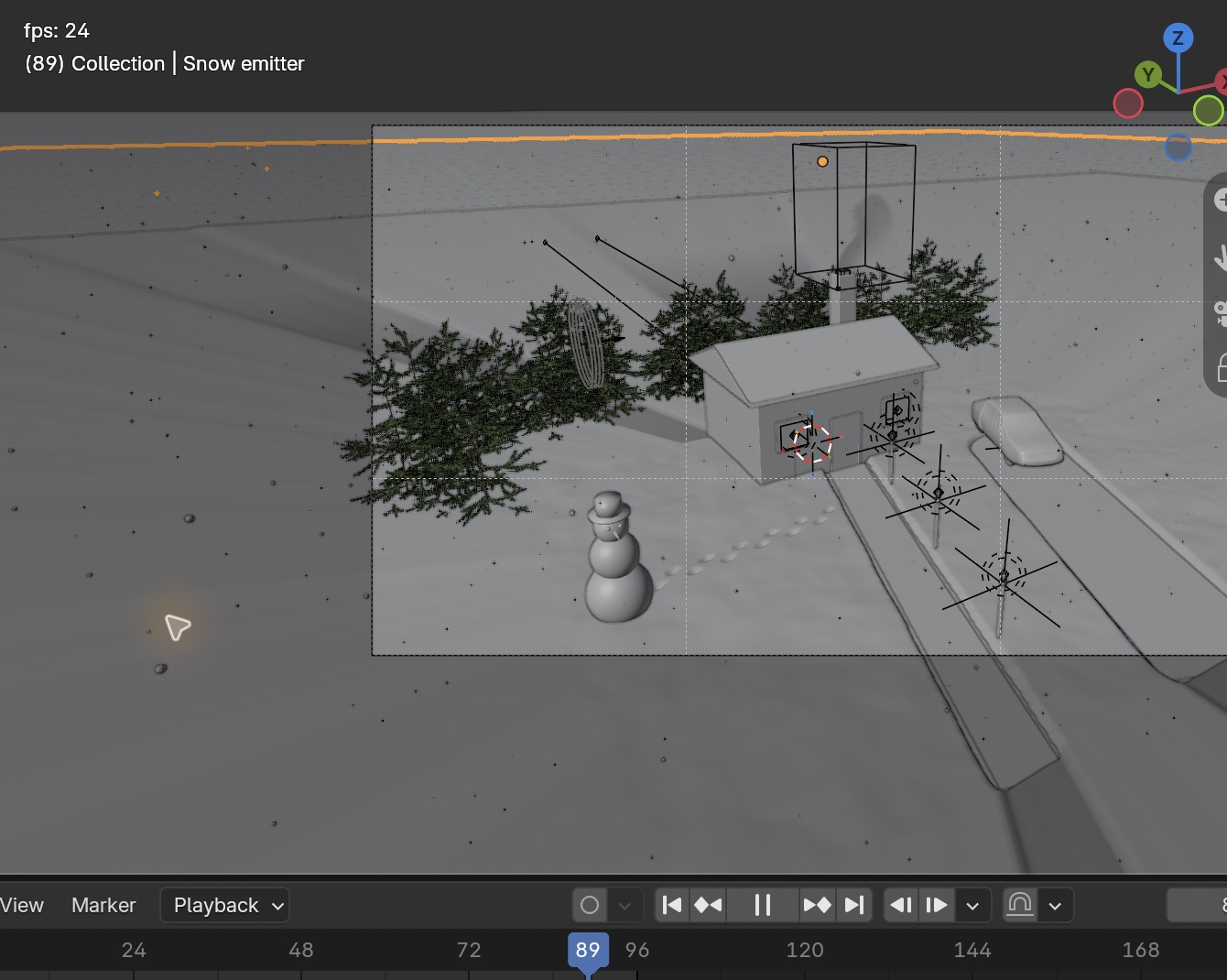Jump to previous keyframe

tap(708, 905)
